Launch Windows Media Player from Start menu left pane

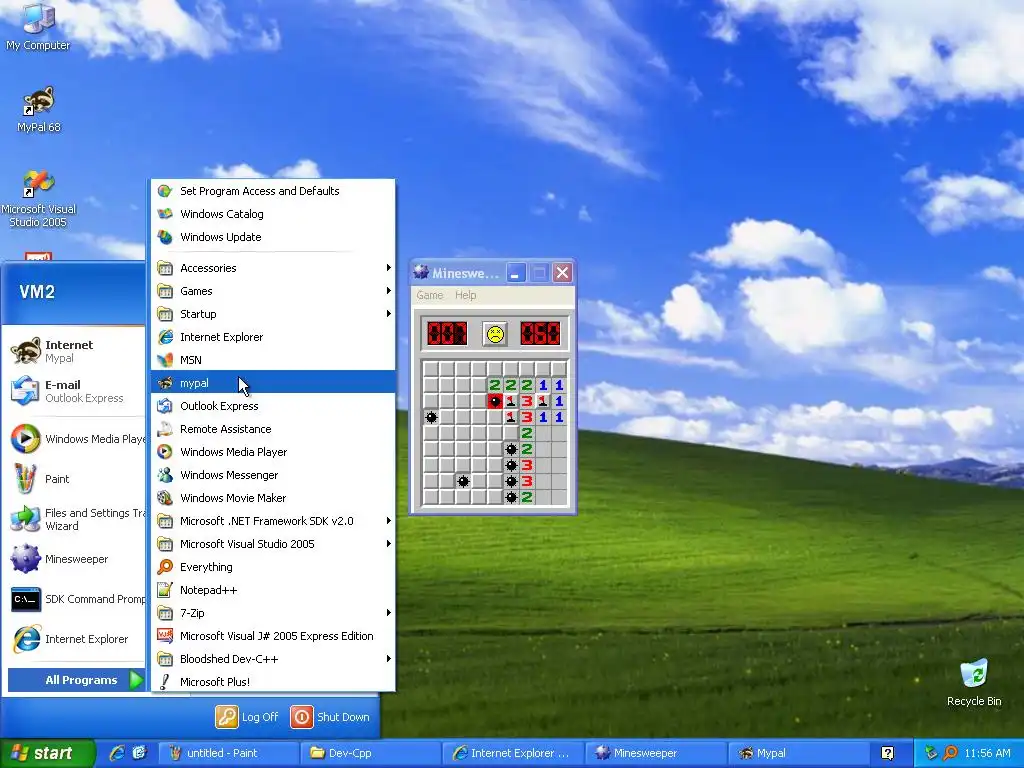[x=75, y=439]
